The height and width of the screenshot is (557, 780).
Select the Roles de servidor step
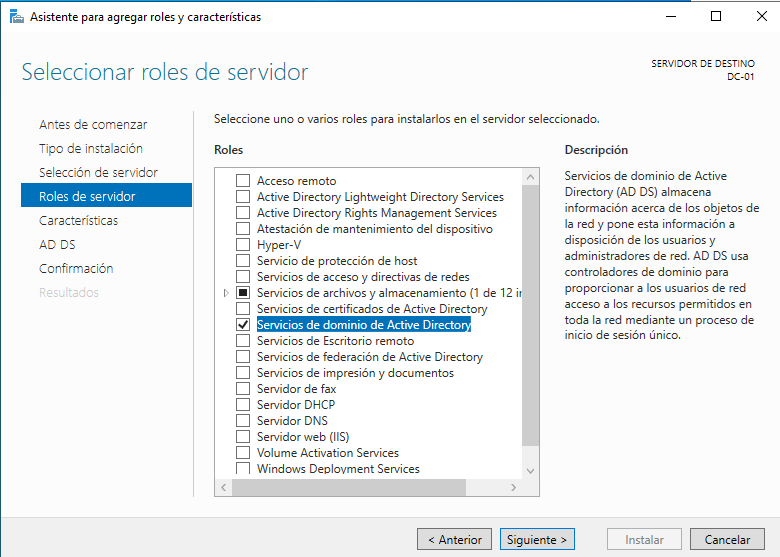106,195
